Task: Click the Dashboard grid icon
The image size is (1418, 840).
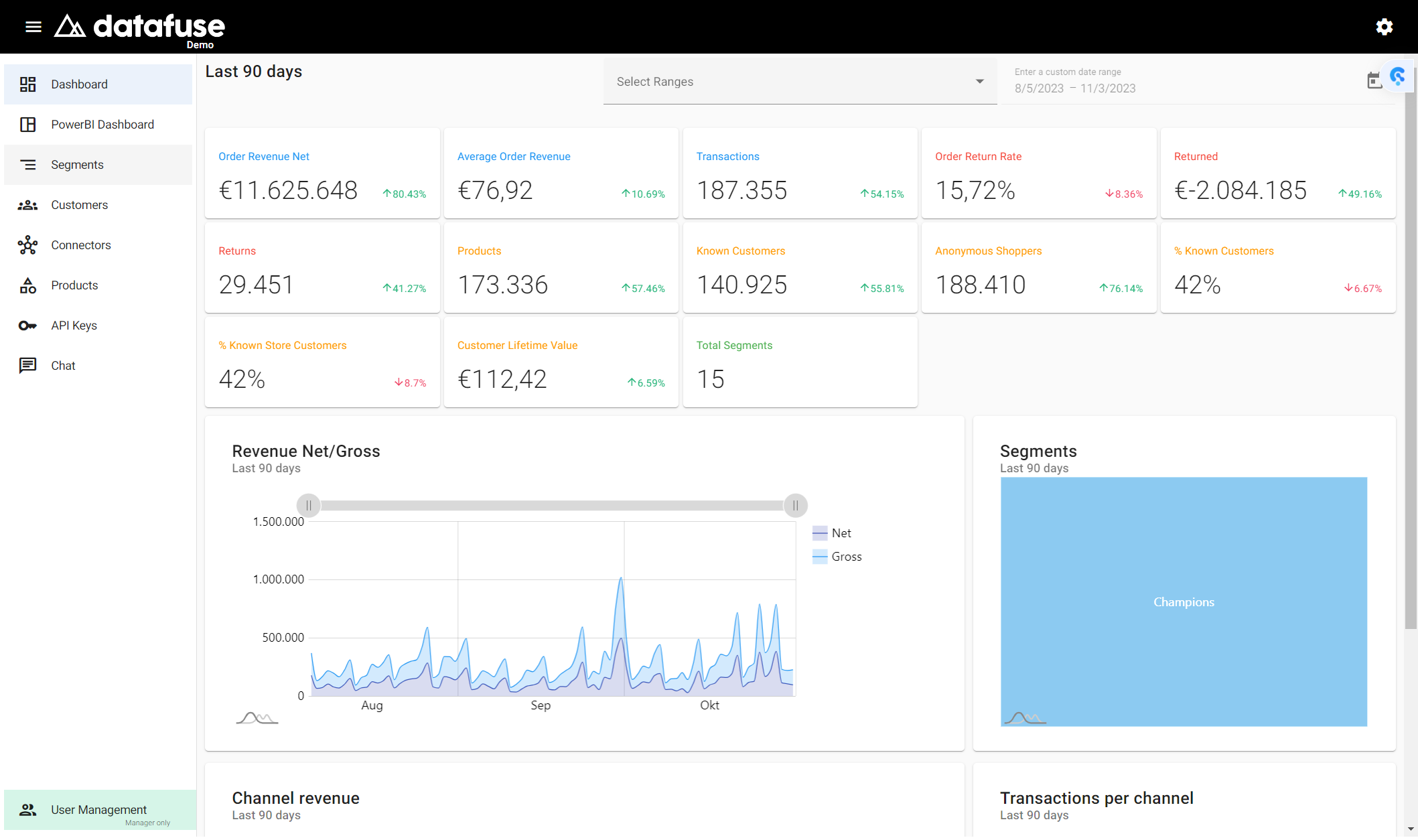Action: 27,84
